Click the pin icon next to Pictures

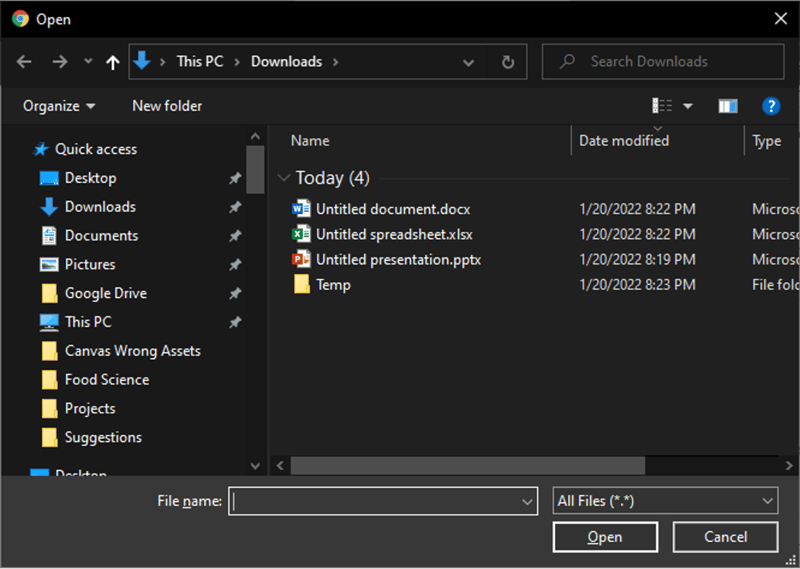coord(235,264)
